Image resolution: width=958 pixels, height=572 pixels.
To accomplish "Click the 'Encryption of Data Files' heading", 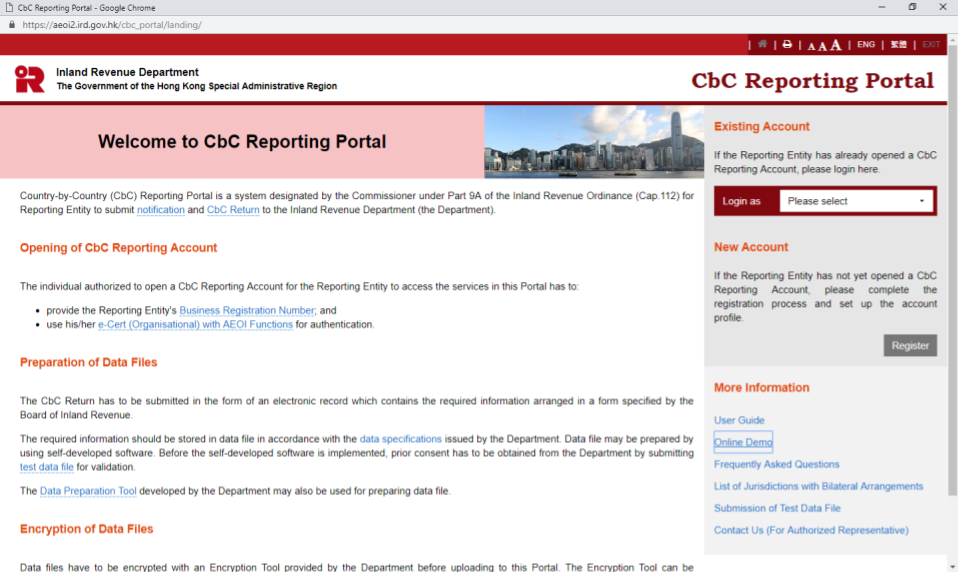I will pos(87,529).
